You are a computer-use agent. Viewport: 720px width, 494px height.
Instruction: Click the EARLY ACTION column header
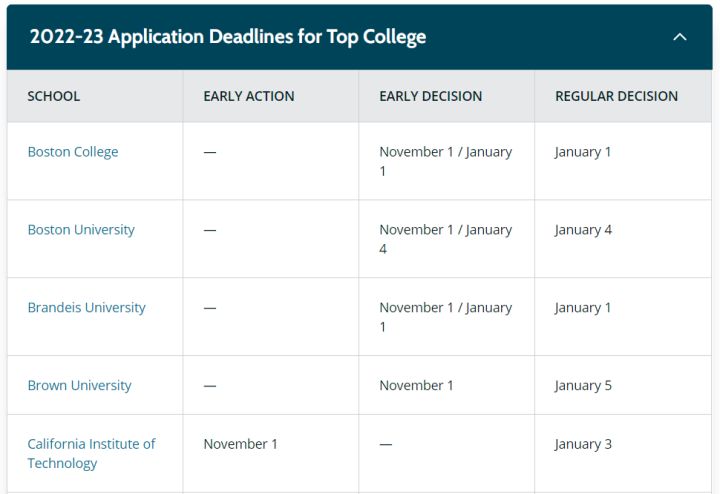[x=249, y=97]
